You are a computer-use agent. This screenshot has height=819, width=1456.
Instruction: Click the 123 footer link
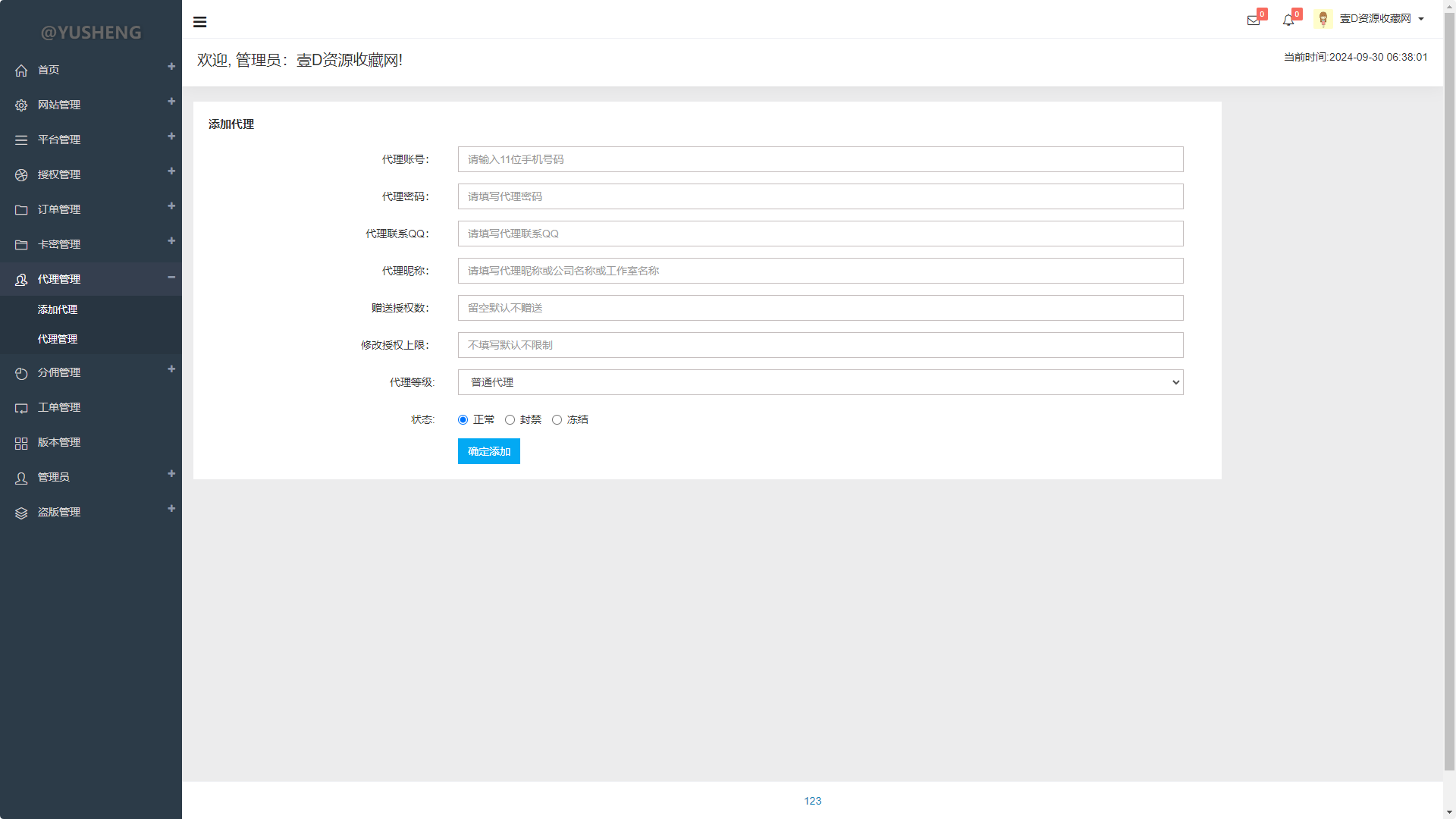tap(812, 801)
